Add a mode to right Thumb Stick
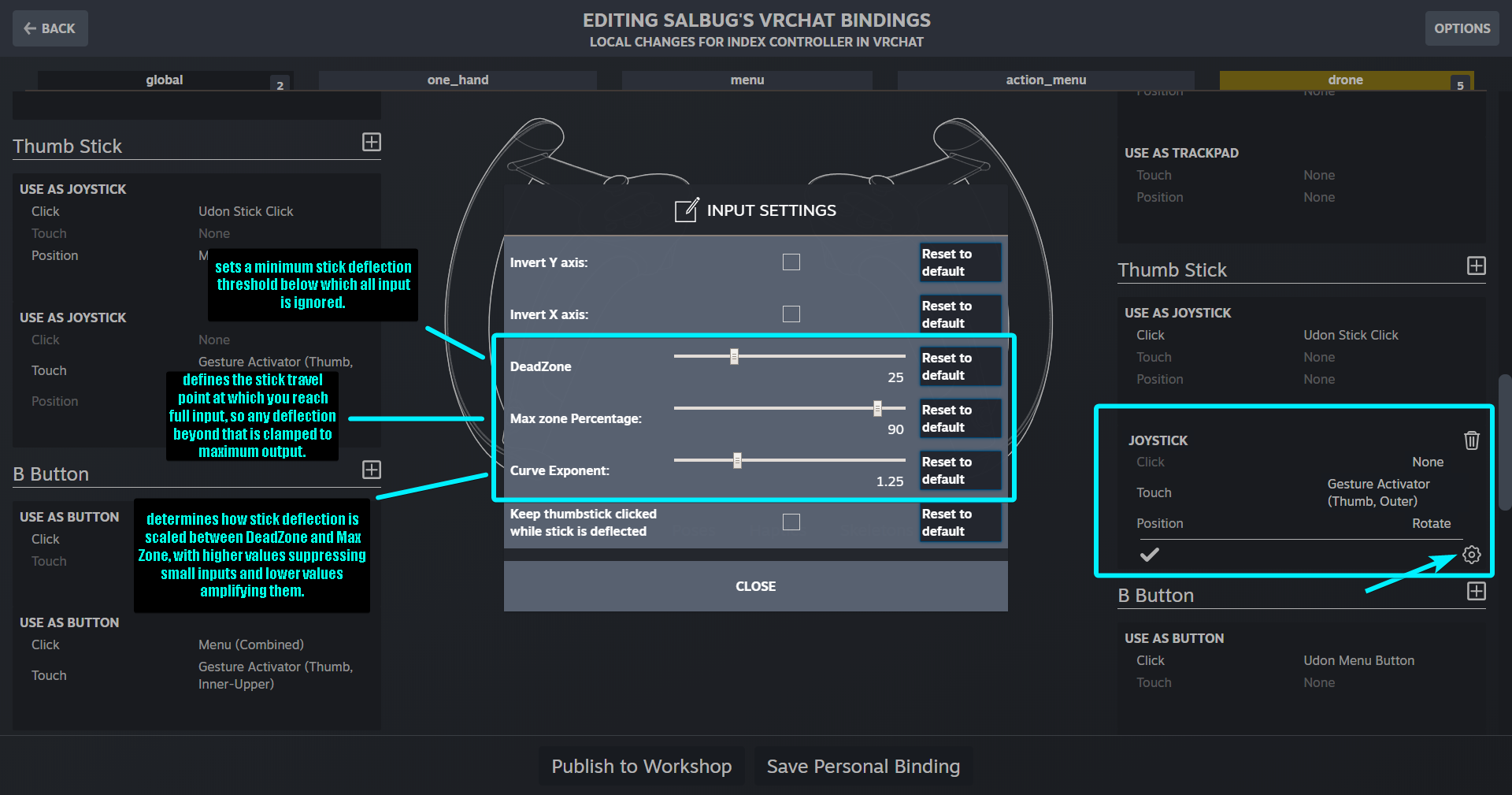 pyautogui.click(x=1477, y=266)
